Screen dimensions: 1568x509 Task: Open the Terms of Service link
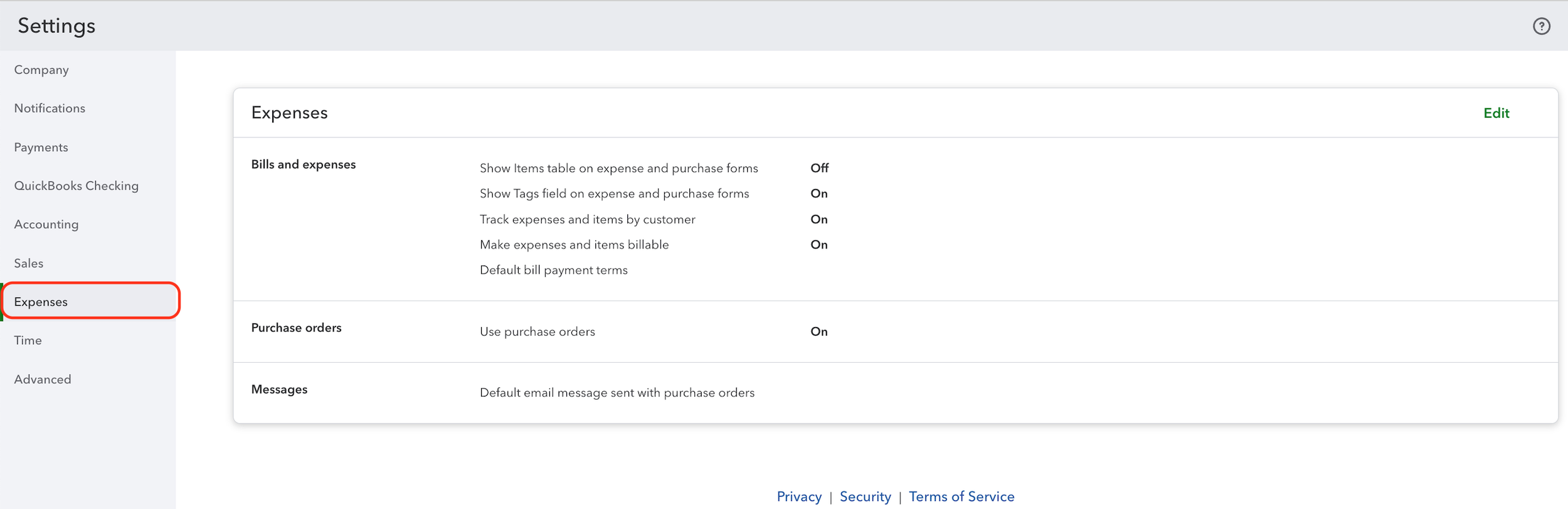pos(961,496)
